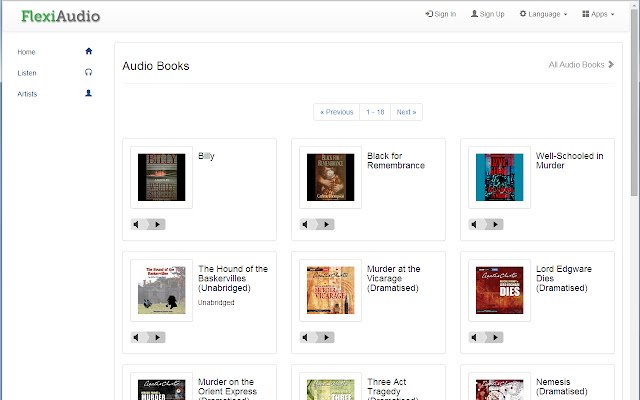The height and width of the screenshot is (400, 640).
Task: Go to the Next page
Action: [x=406, y=112]
